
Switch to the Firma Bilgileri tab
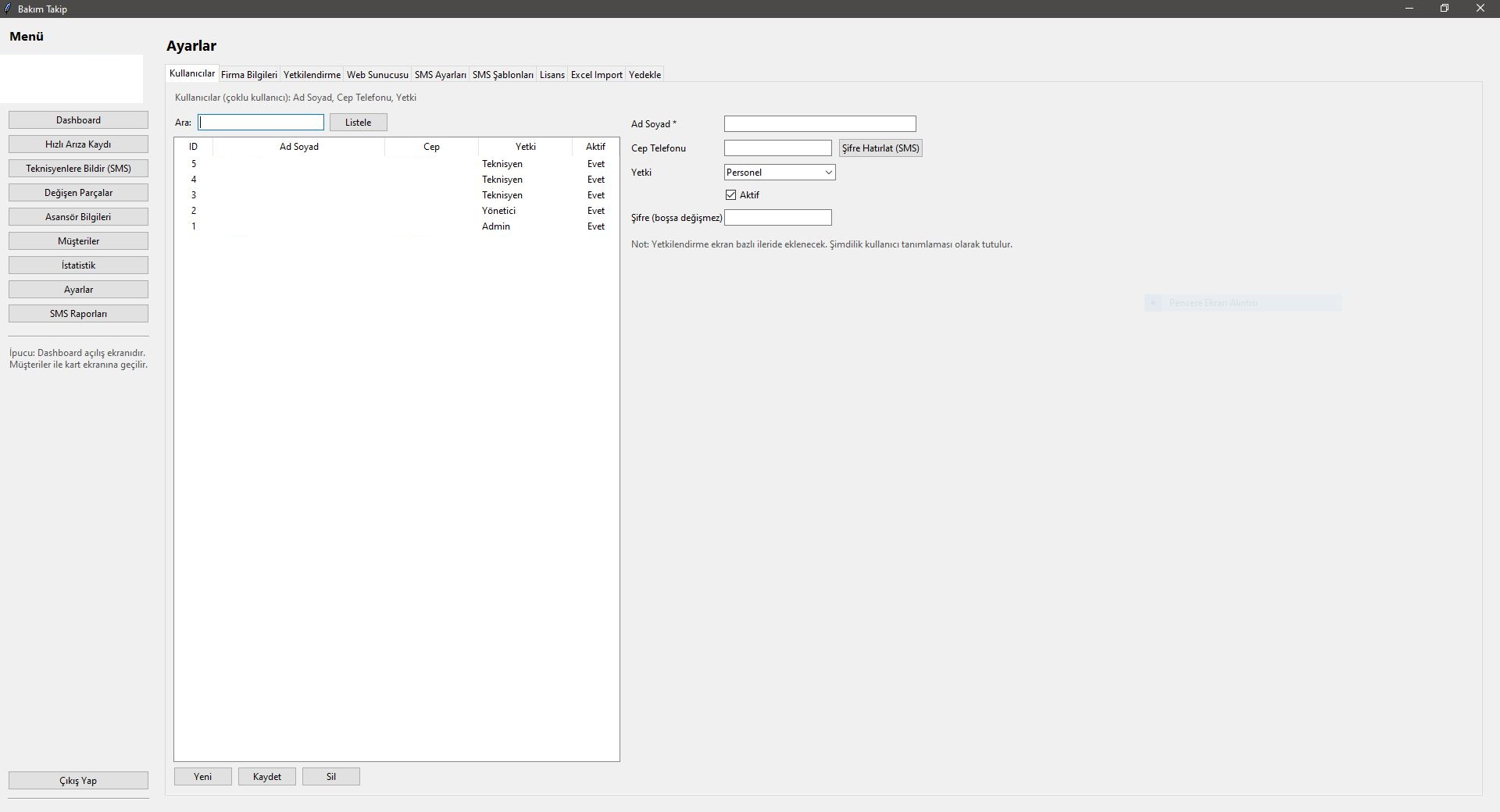[x=248, y=75]
